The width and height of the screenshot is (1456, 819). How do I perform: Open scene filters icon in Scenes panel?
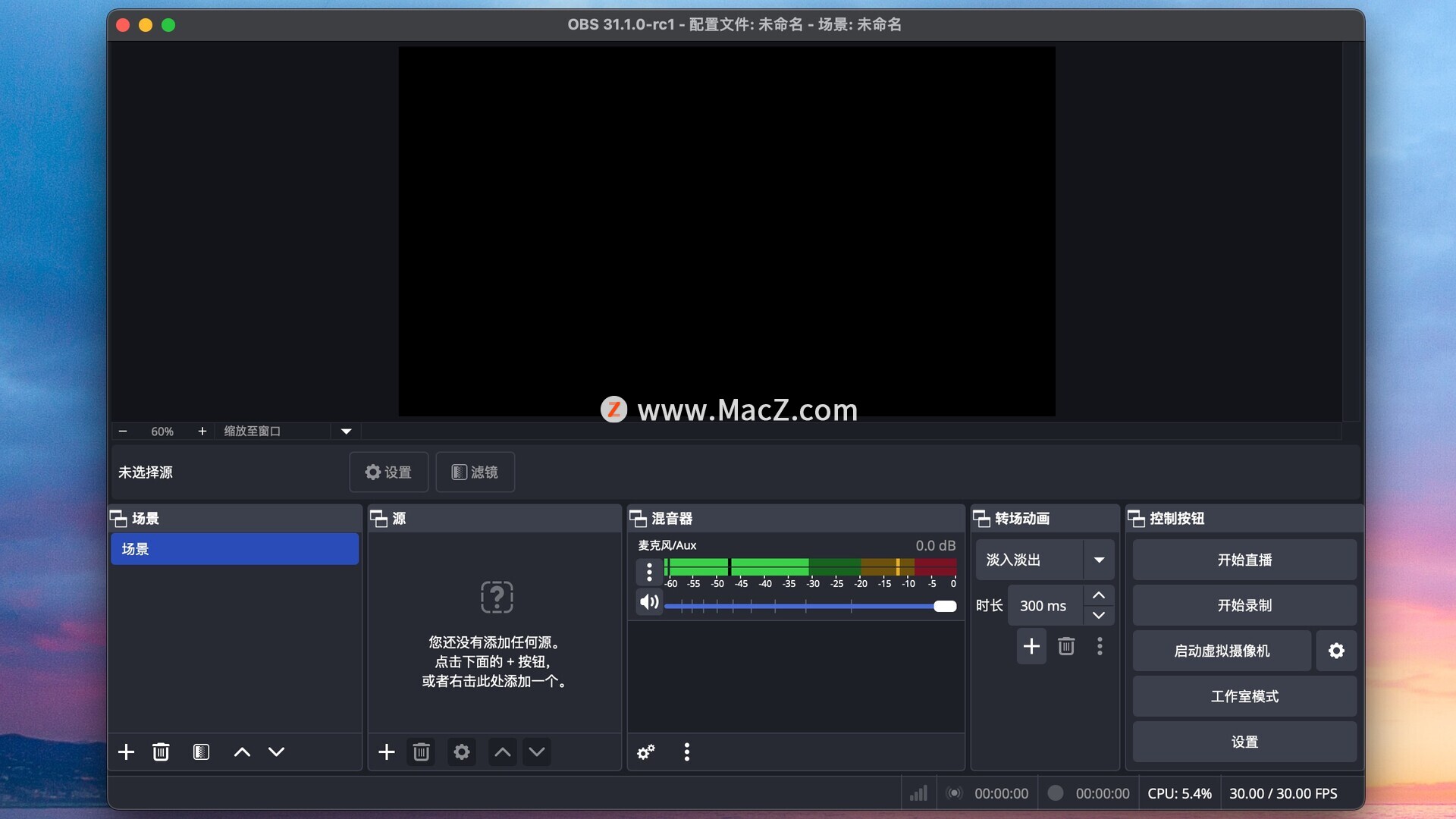tap(201, 752)
